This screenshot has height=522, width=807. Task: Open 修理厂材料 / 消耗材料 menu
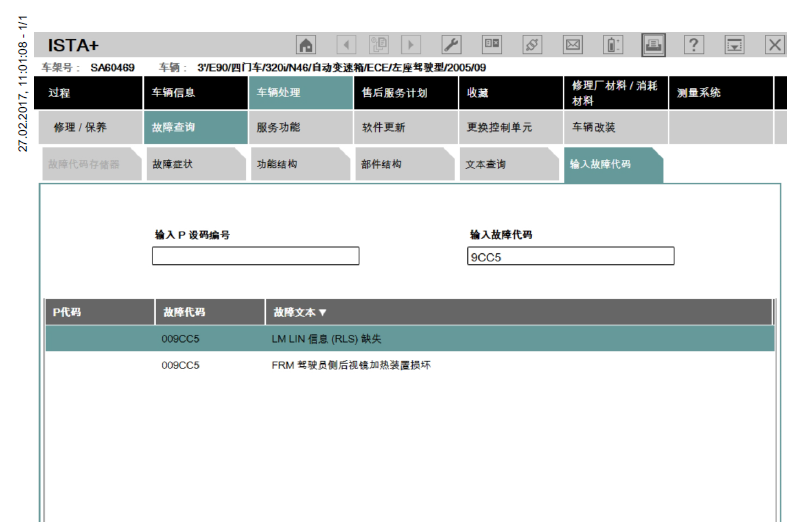(616, 93)
